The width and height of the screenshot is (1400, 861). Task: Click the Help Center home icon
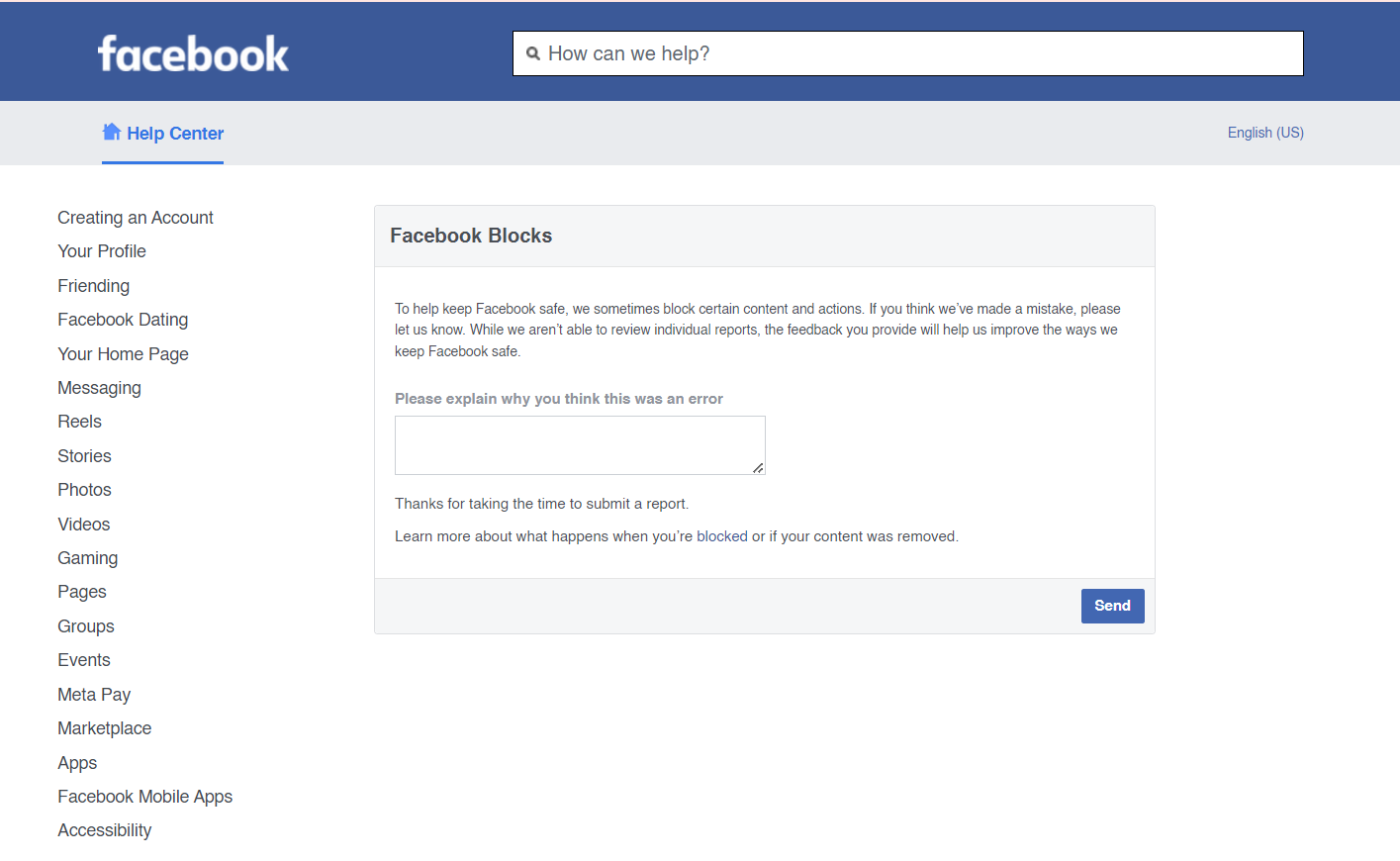(x=112, y=132)
